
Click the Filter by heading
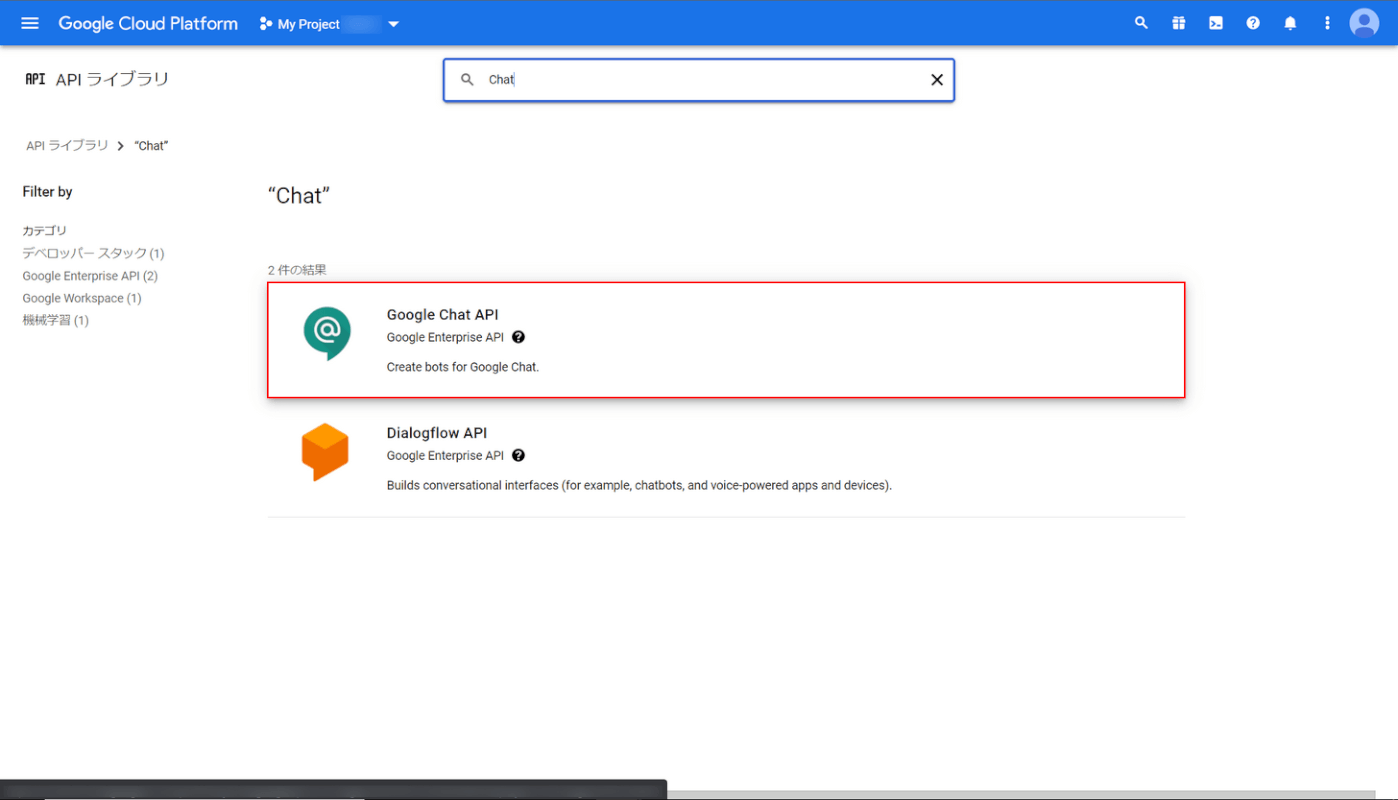pos(48,192)
